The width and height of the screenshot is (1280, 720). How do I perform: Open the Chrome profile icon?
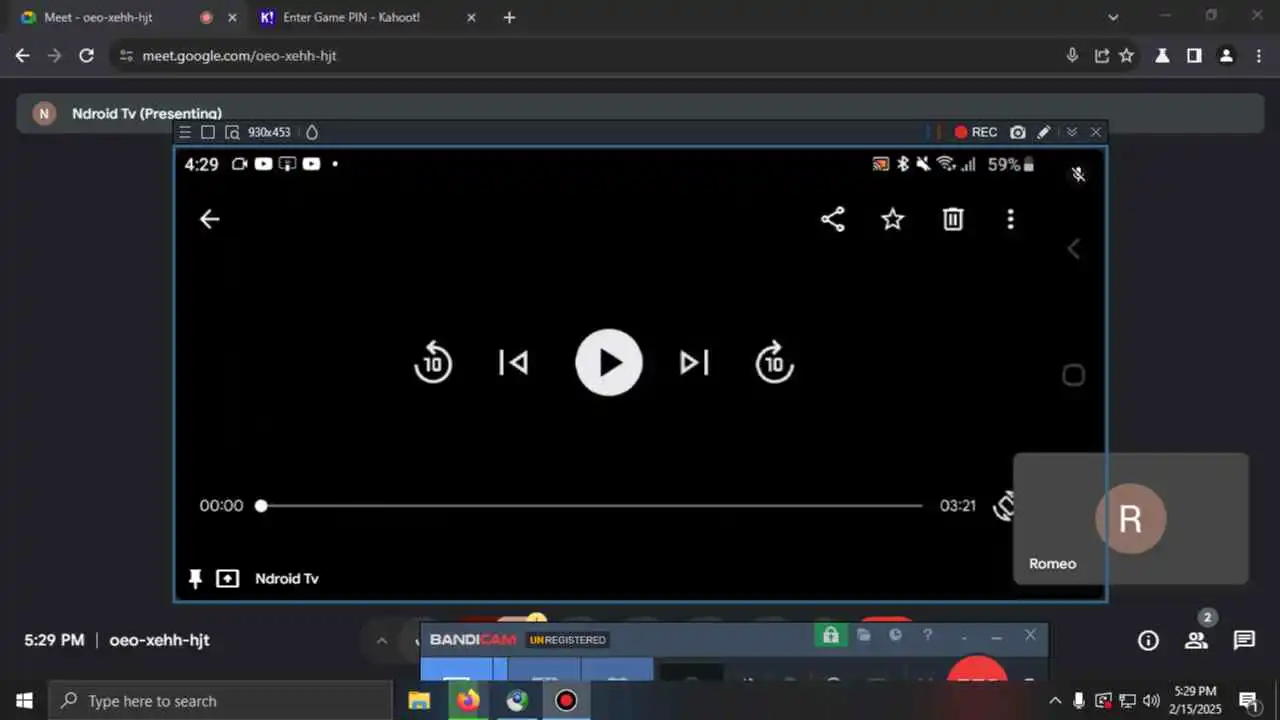[1226, 56]
